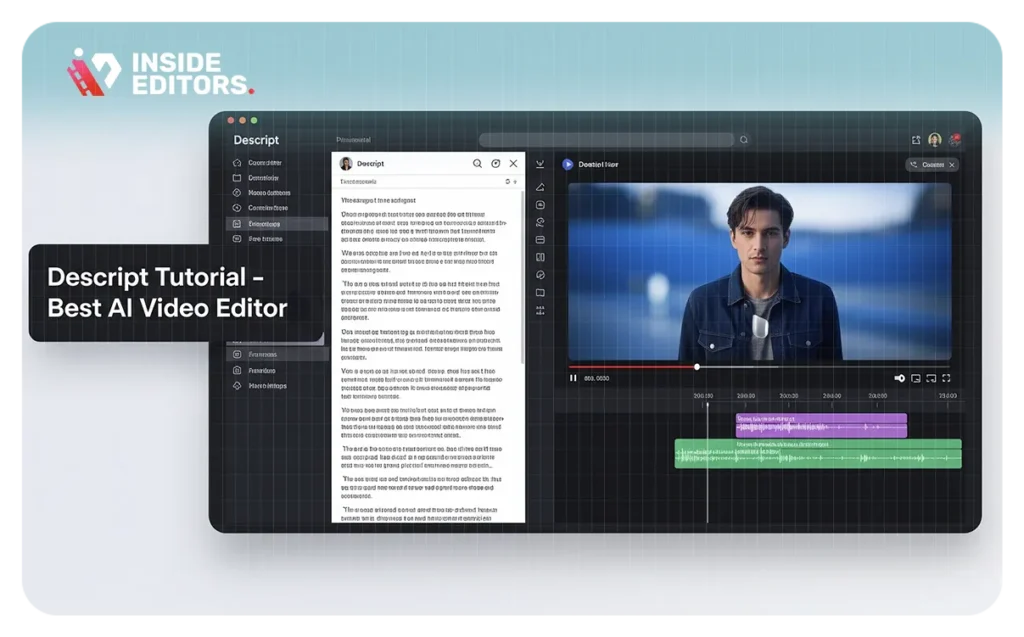Click circular refresh icon in transcript panel header
1024x637 pixels.
point(496,163)
